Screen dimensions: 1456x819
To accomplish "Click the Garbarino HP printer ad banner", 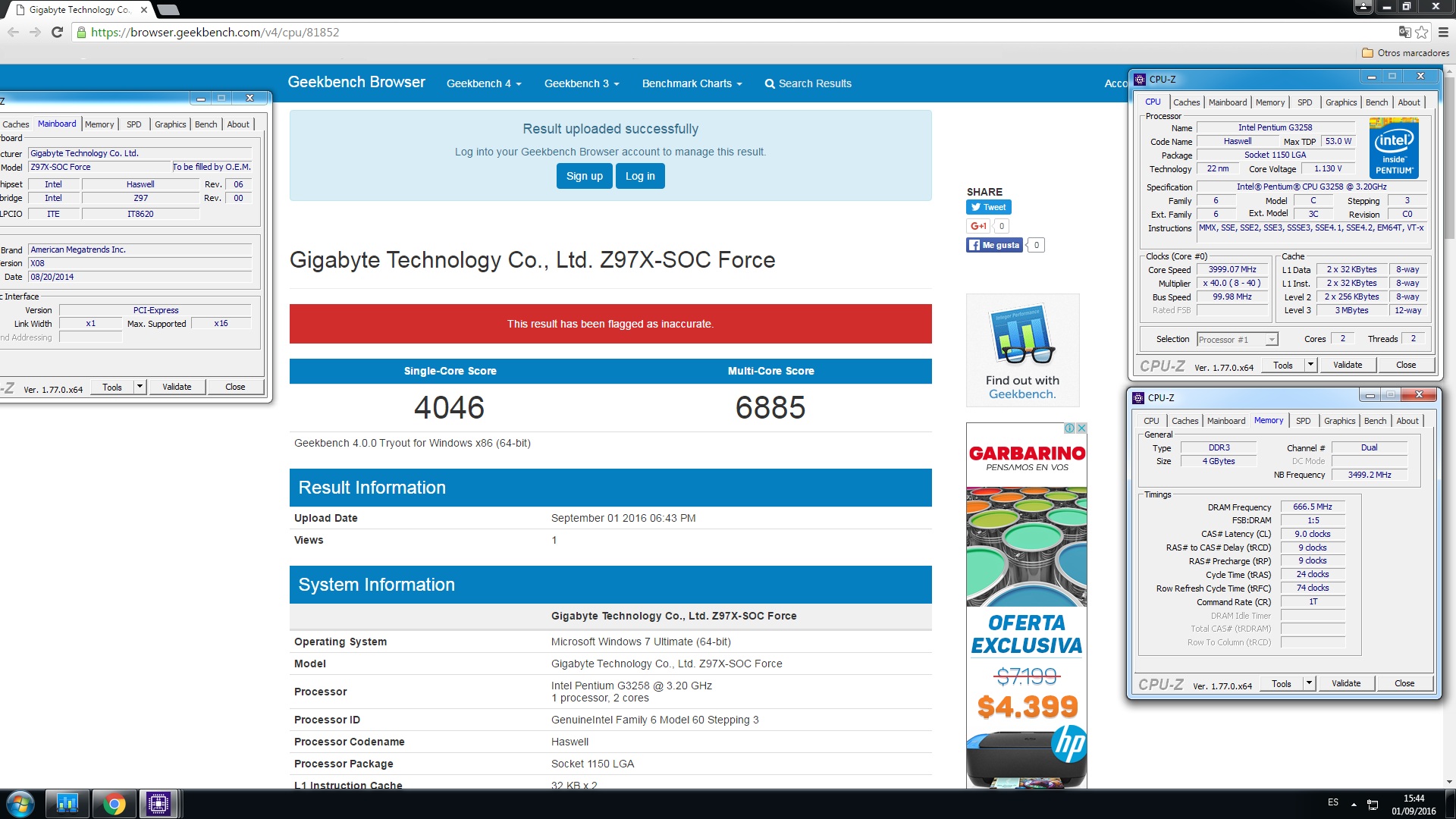I will 1027,606.
